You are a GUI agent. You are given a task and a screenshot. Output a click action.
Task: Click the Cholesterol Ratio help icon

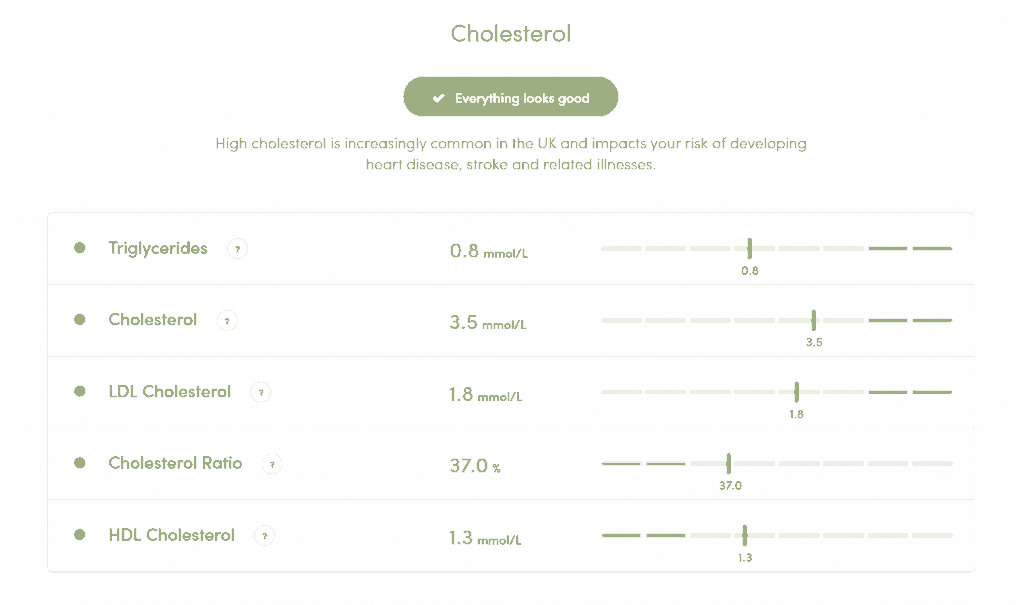272,464
